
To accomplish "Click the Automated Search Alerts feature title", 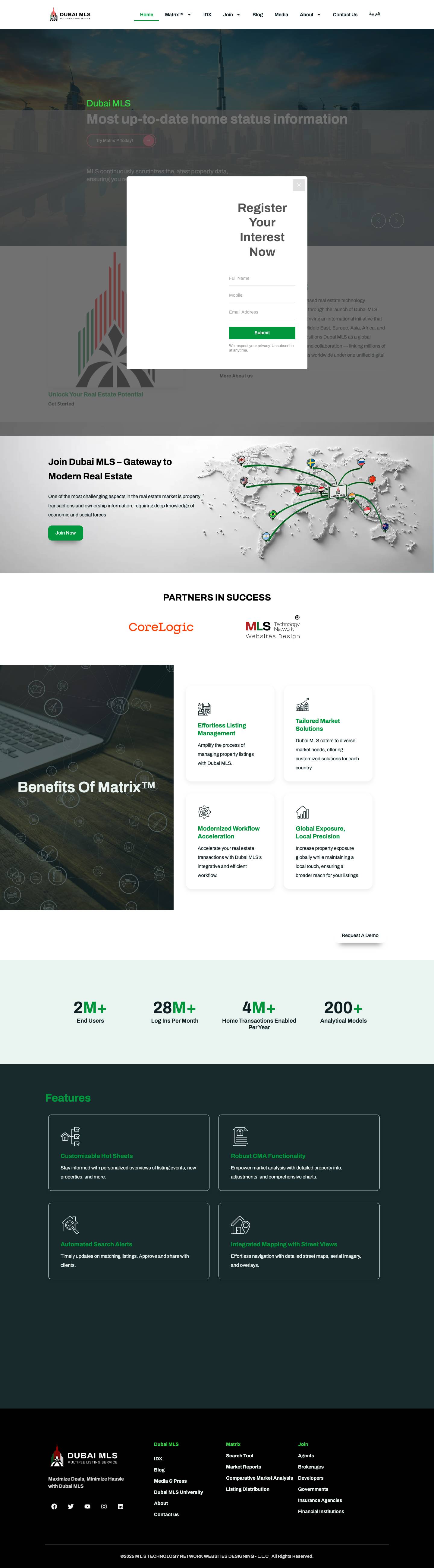I will [x=96, y=1244].
